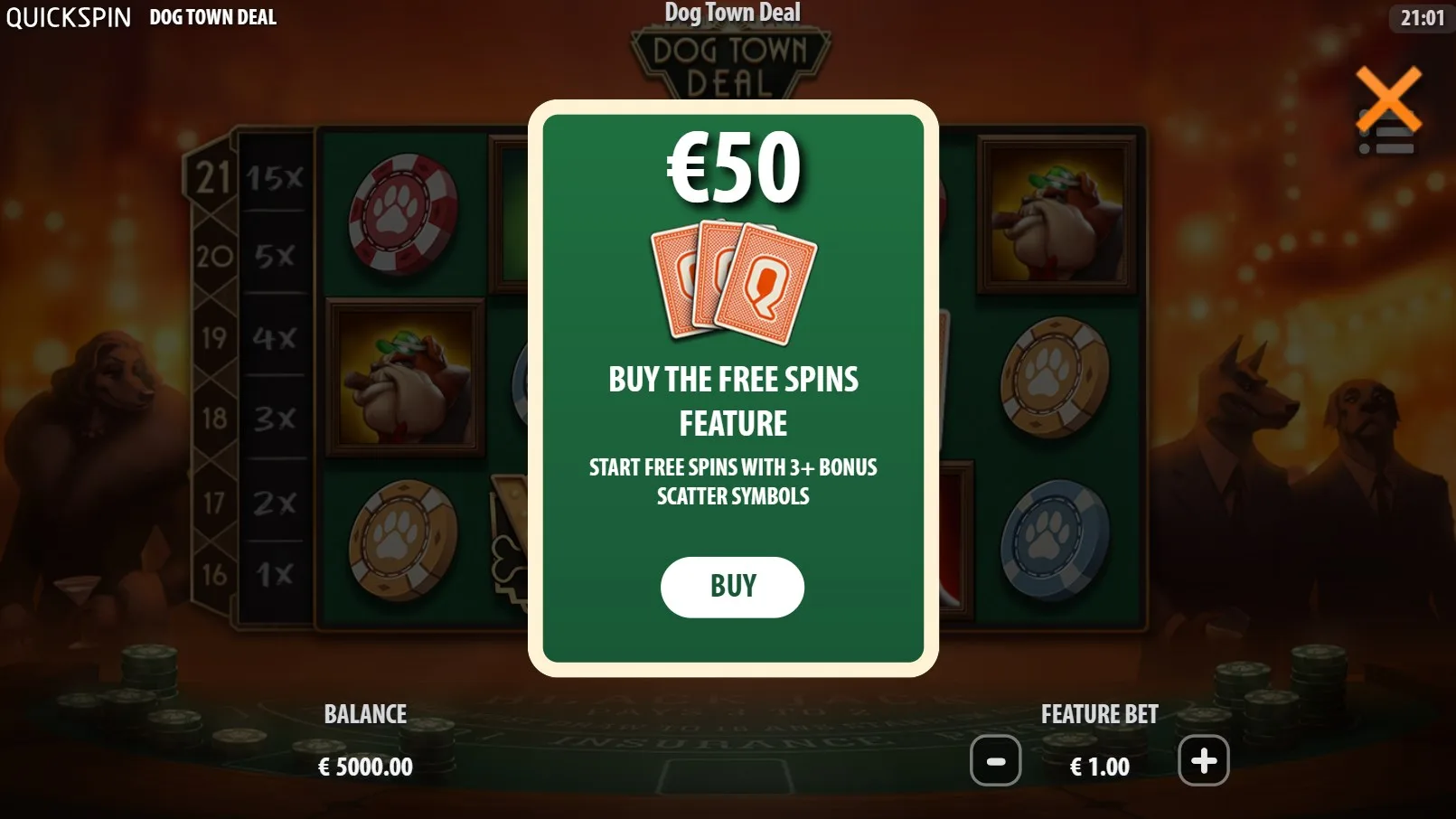
Task: Click the € 1.00 feature bet value
Action: pyautogui.click(x=1100, y=767)
